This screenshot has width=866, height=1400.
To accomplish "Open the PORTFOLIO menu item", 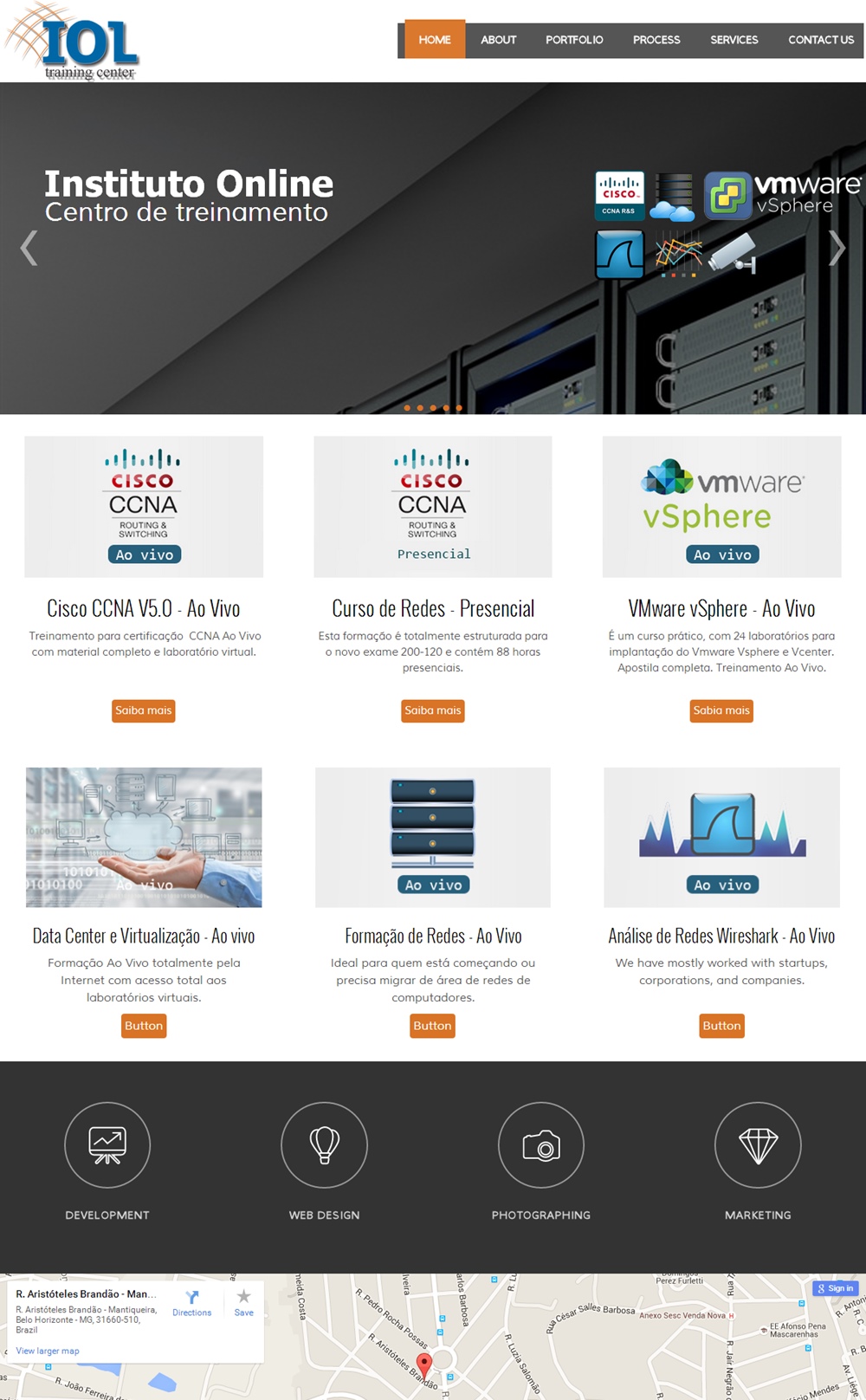I will 574,40.
